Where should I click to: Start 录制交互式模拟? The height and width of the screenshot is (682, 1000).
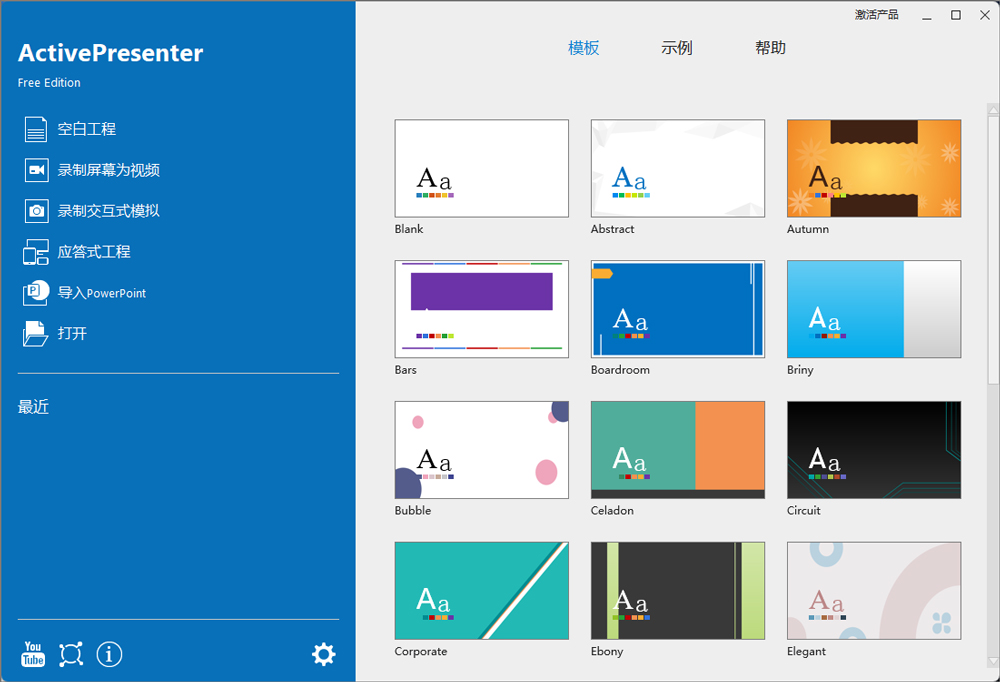coord(108,211)
